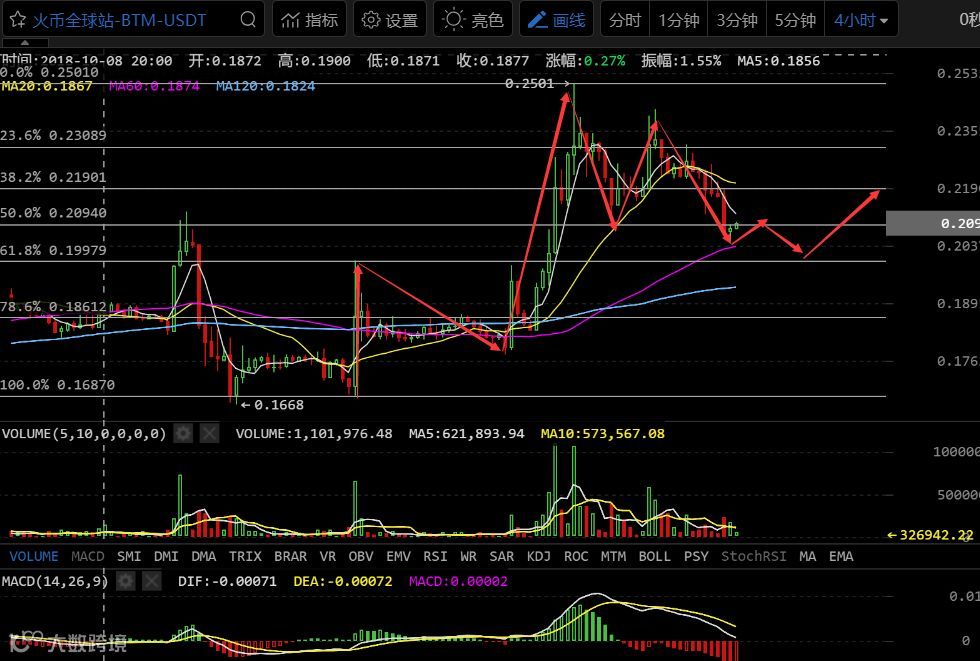
Task: Select the StochRSI indicator
Action: [754, 556]
